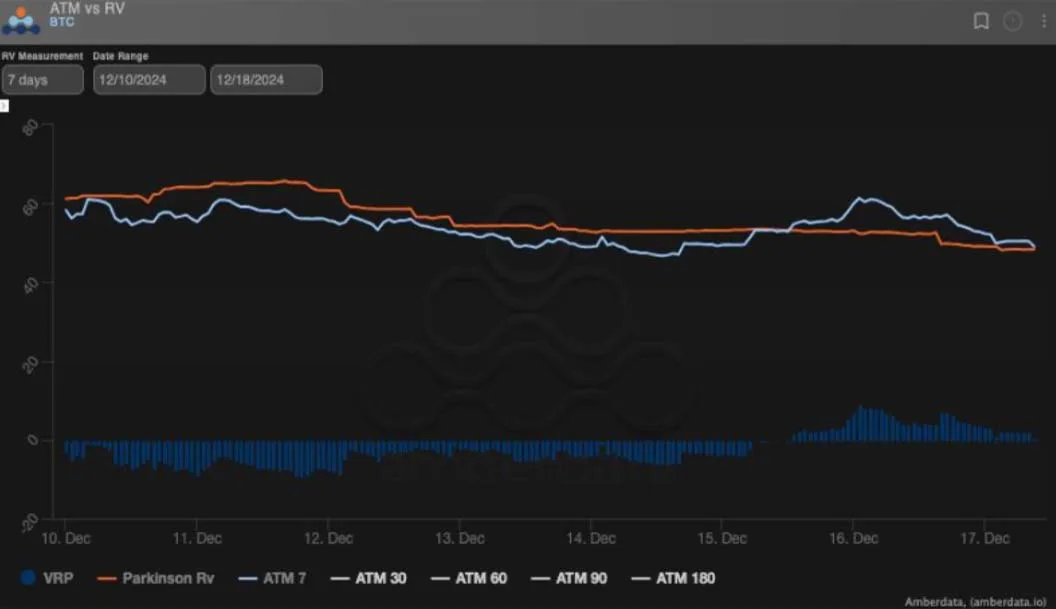
Task: Click the y-axis value -20
Action: pyautogui.click(x=29, y=522)
